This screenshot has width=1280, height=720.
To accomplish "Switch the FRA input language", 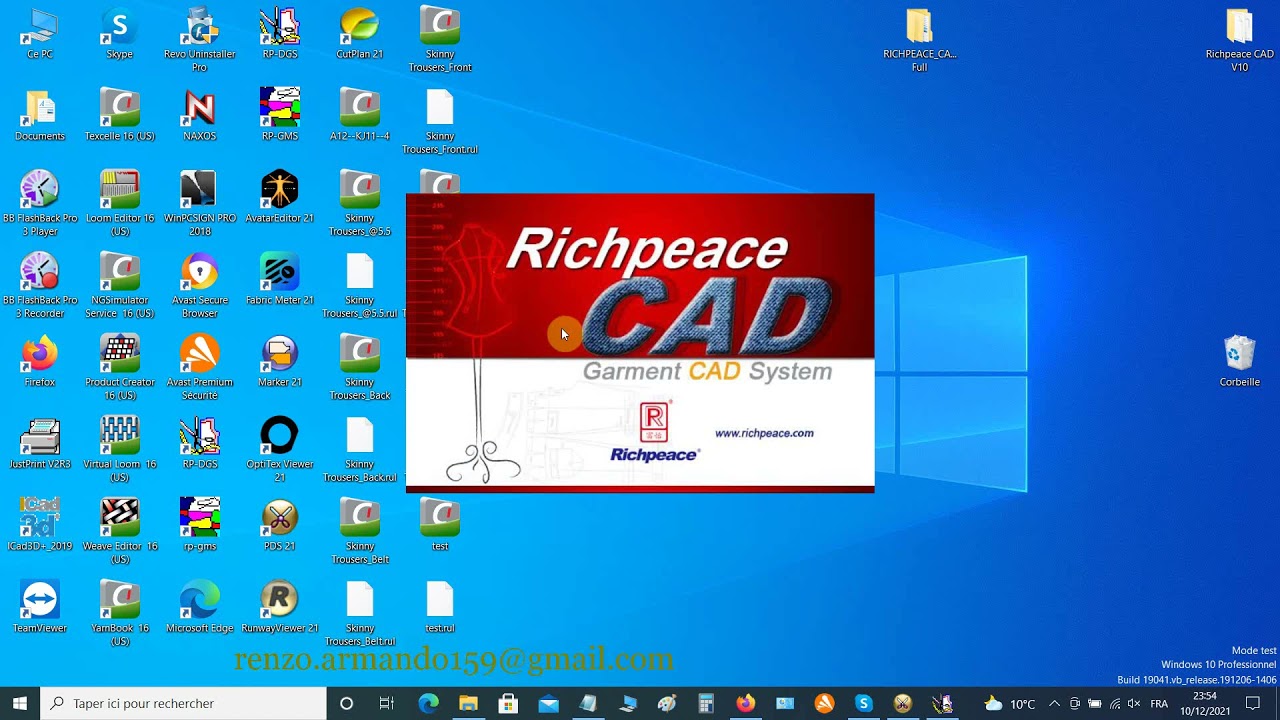I will pyautogui.click(x=1160, y=703).
